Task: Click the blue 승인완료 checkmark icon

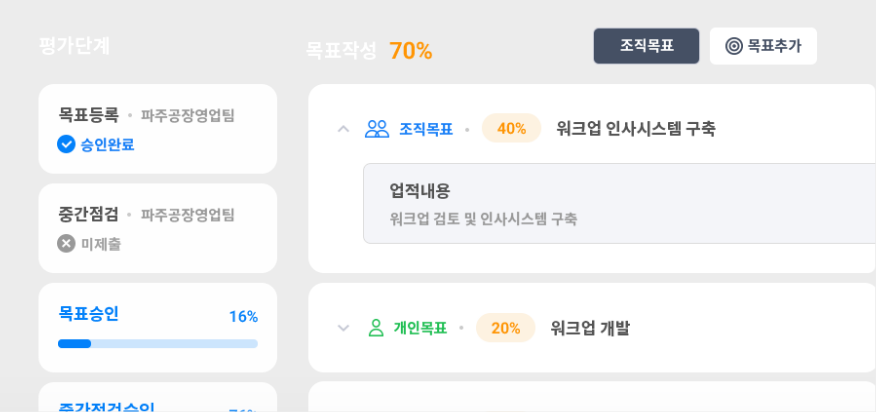Action: point(66,145)
